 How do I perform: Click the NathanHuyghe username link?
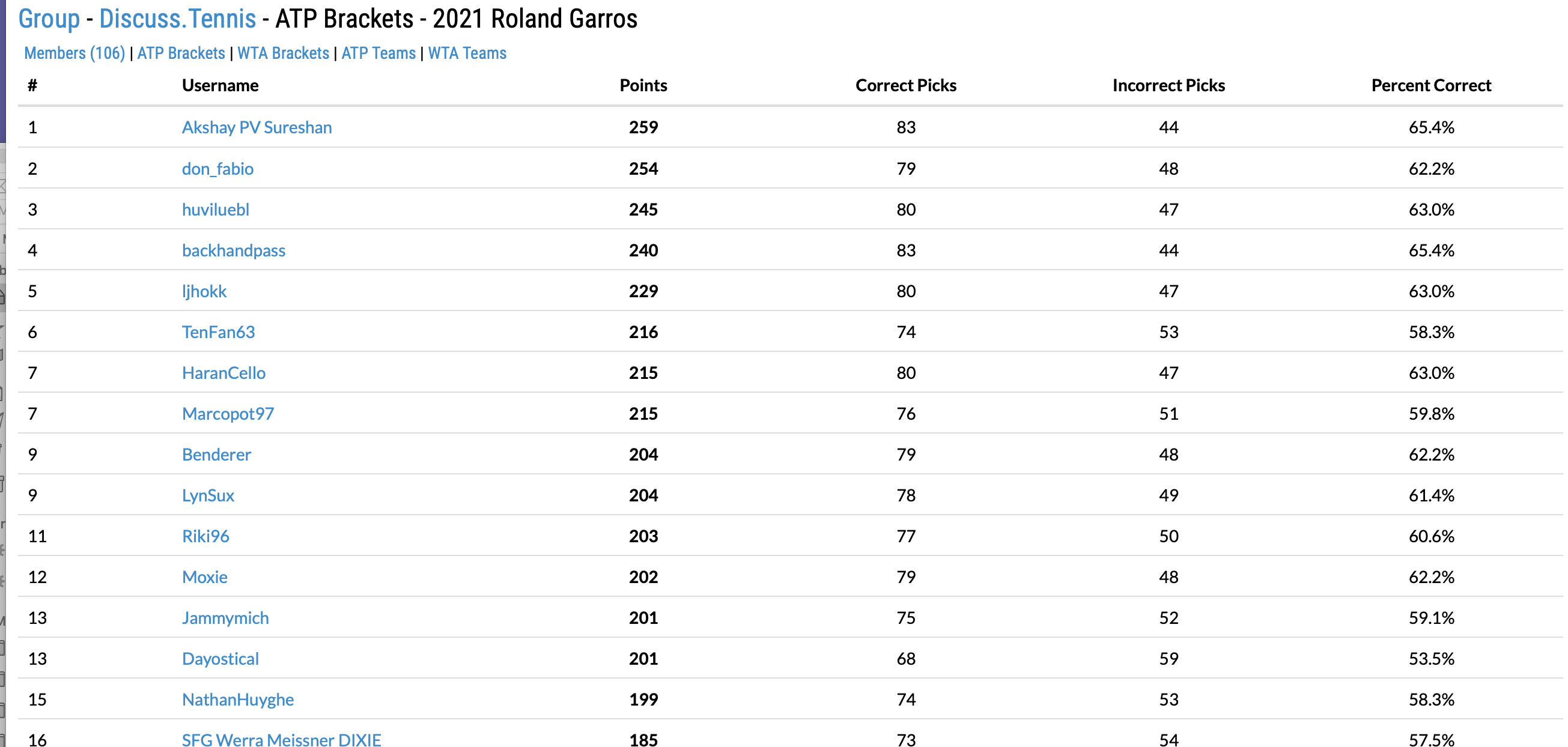pos(237,699)
